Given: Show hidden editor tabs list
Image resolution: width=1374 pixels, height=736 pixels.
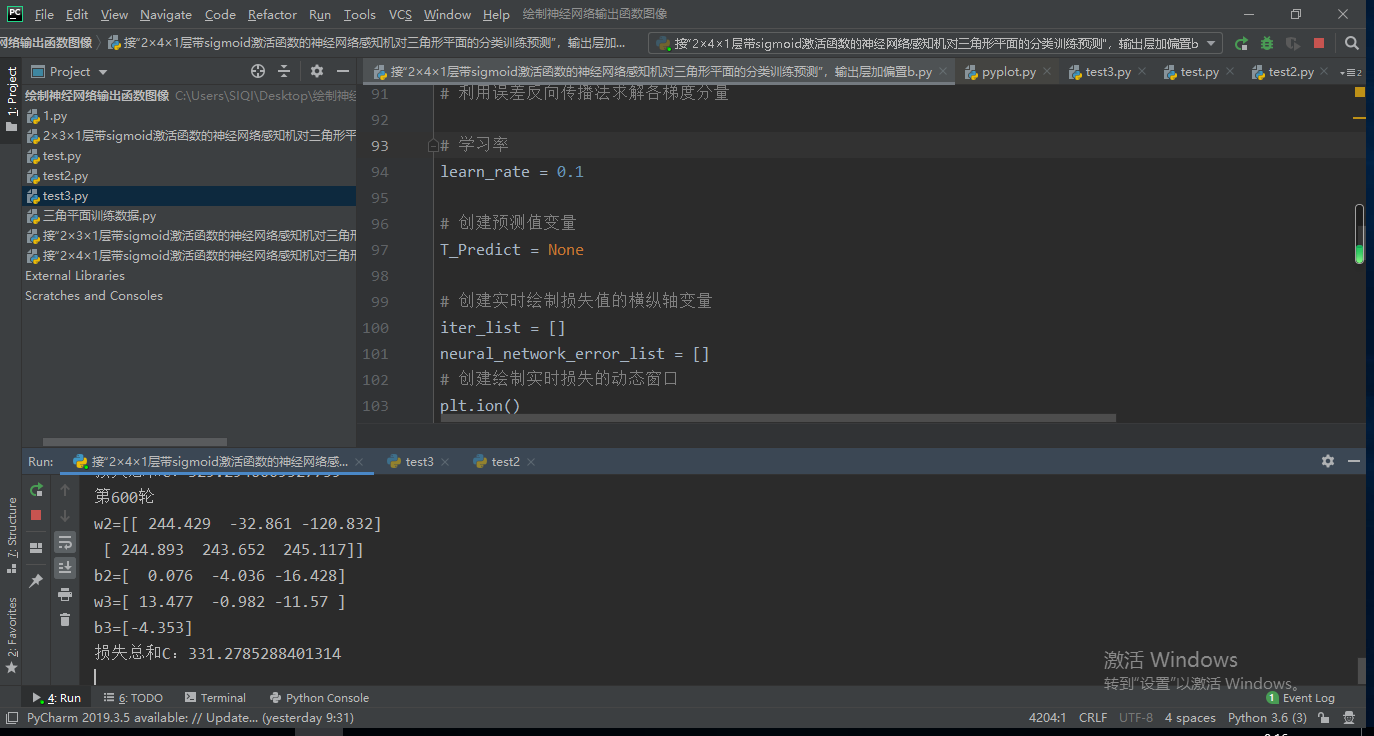Looking at the screenshot, I should tap(1353, 72).
